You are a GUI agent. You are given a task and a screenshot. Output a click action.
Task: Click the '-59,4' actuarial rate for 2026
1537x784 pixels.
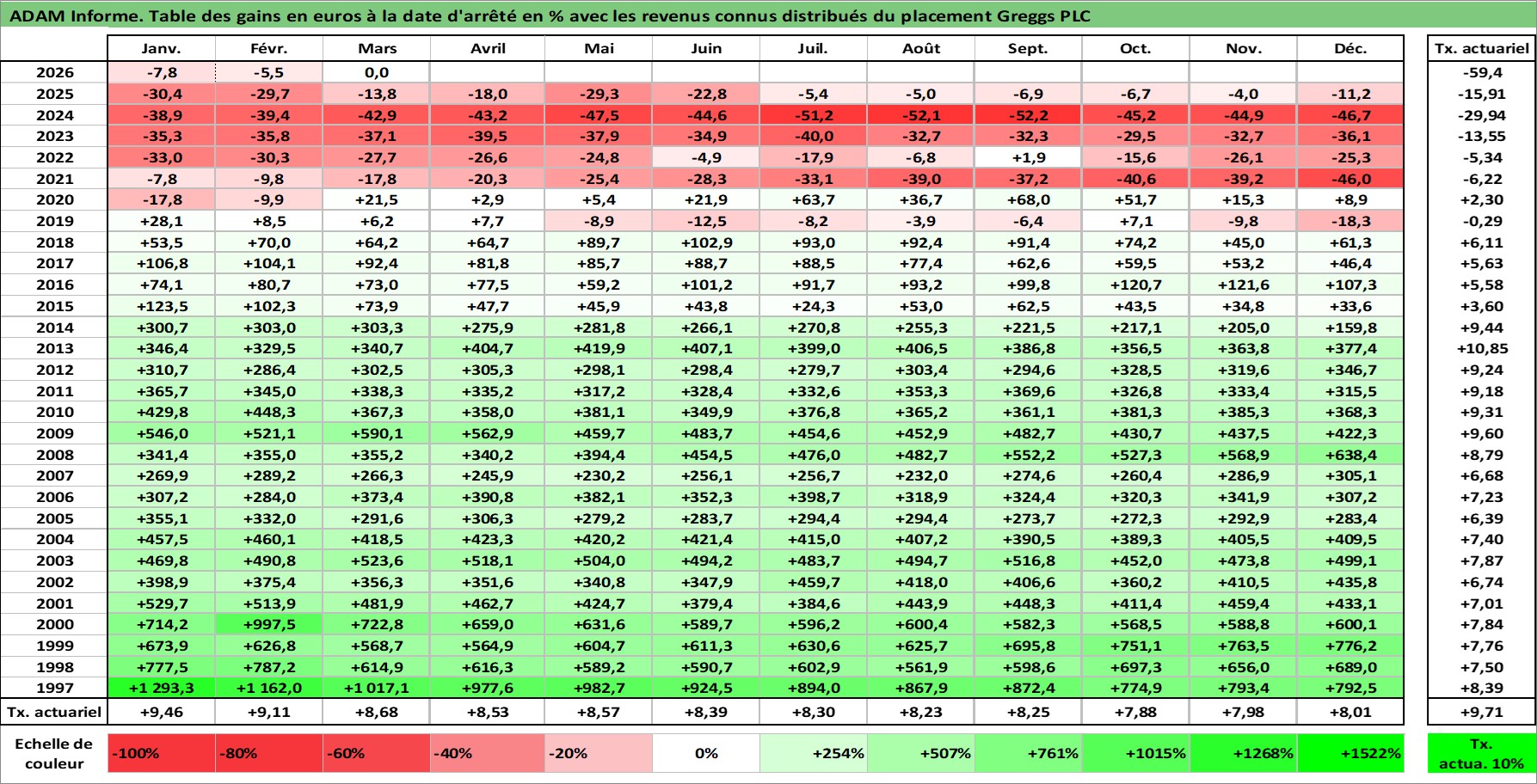(x=1481, y=73)
